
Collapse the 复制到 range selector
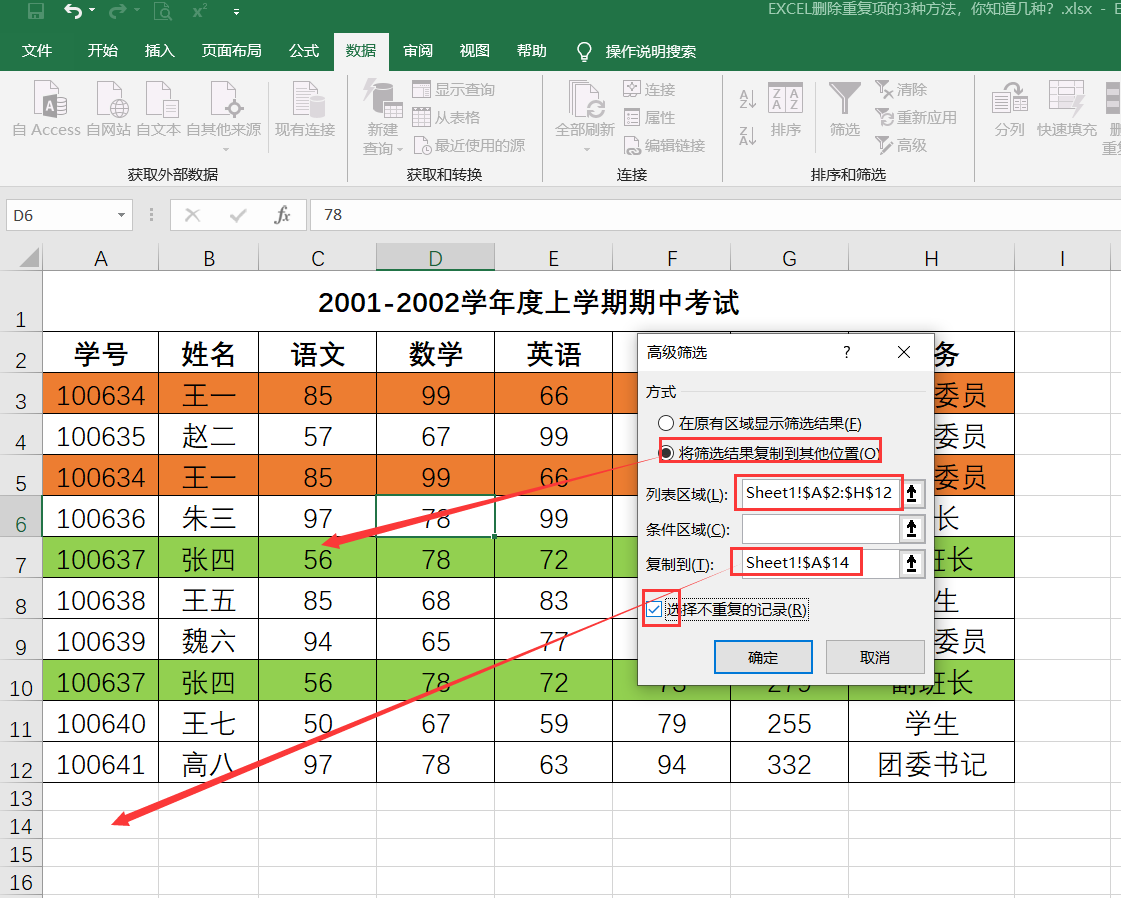(912, 563)
